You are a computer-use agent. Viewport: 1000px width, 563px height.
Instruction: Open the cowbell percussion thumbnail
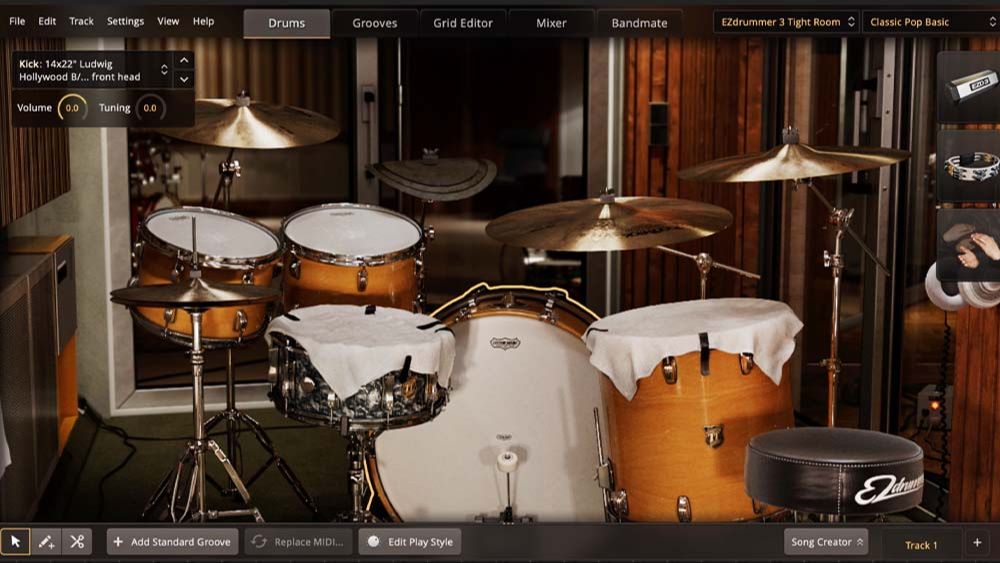(x=969, y=87)
